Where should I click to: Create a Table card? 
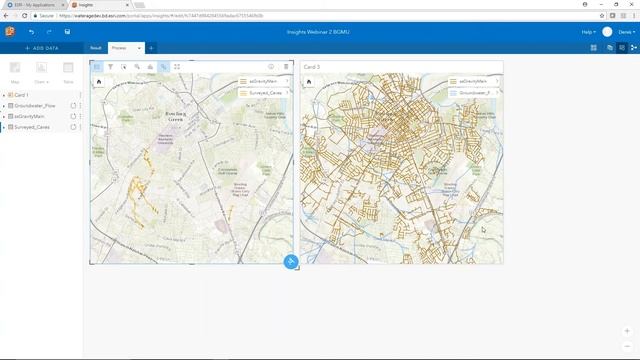coord(68,73)
